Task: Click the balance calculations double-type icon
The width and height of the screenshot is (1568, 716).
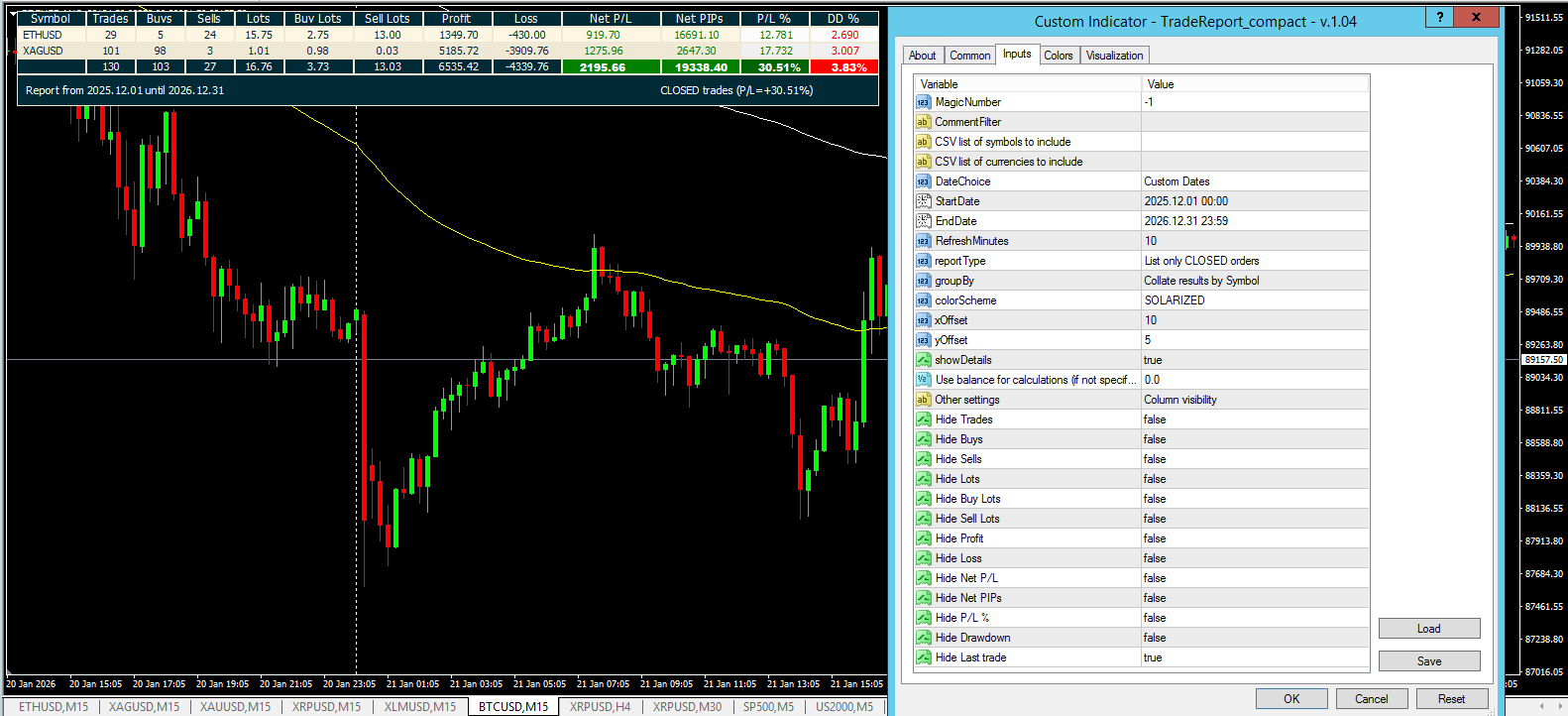Action: (x=923, y=380)
